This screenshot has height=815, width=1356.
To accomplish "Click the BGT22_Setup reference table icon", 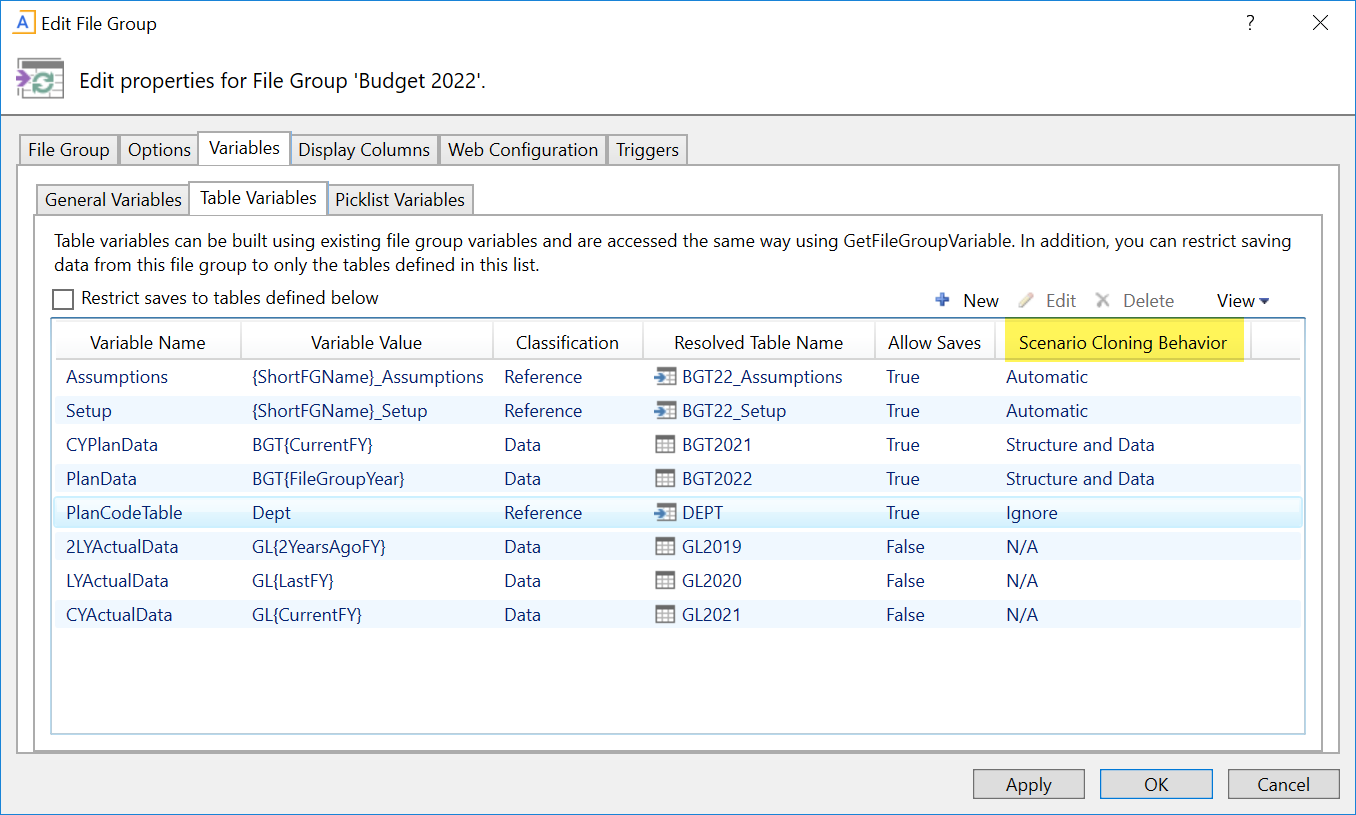I will coord(665,411).
